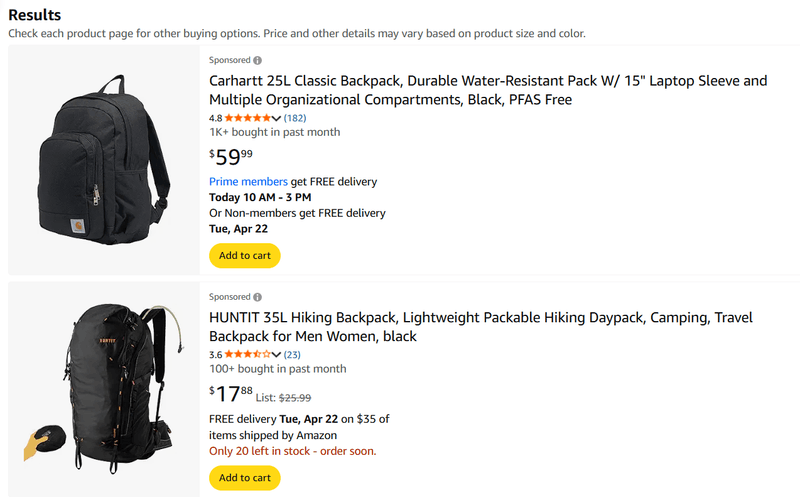This screenshot has height=497, width=800.
Task: Expand the HUNTIT rating breakdown chevron
Action: pyautogui.click(x=276, y=355)
